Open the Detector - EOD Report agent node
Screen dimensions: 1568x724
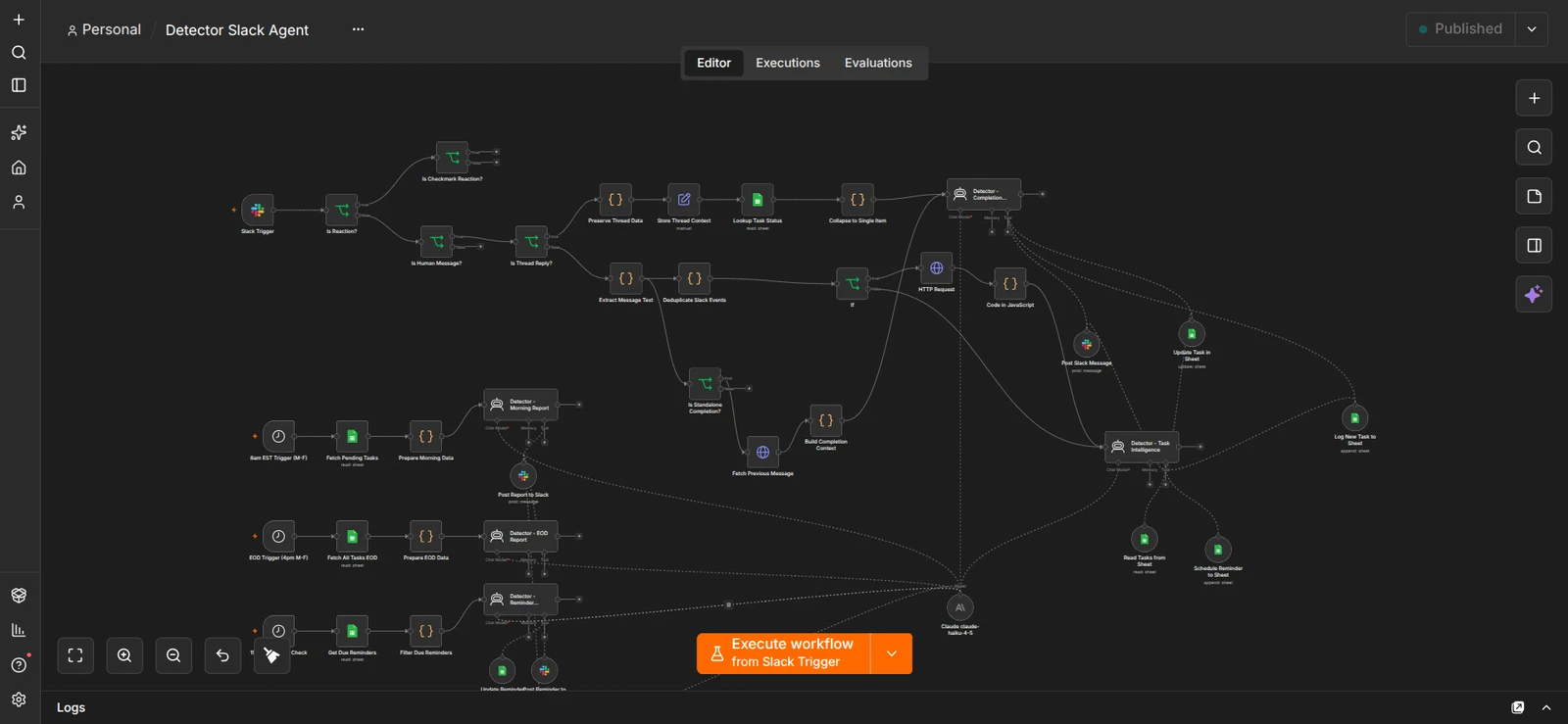[521, 536]
